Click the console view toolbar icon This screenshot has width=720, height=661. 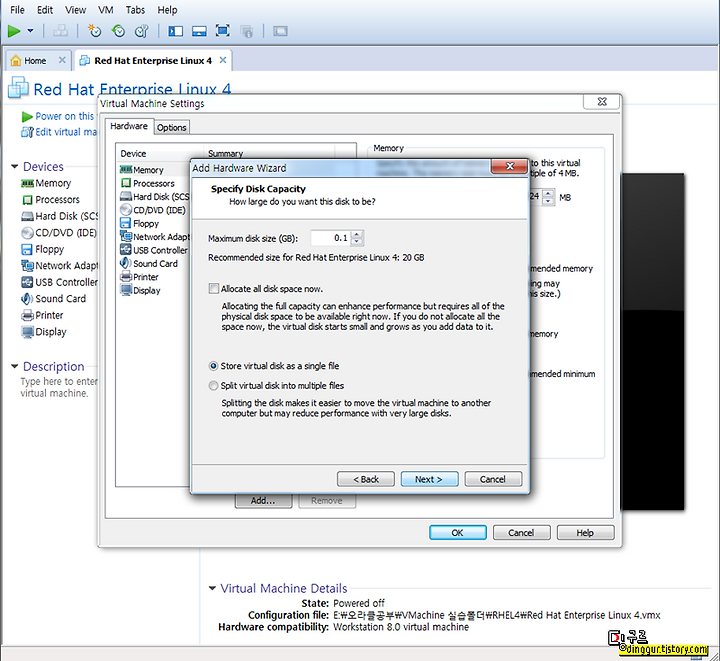[280, 31]
